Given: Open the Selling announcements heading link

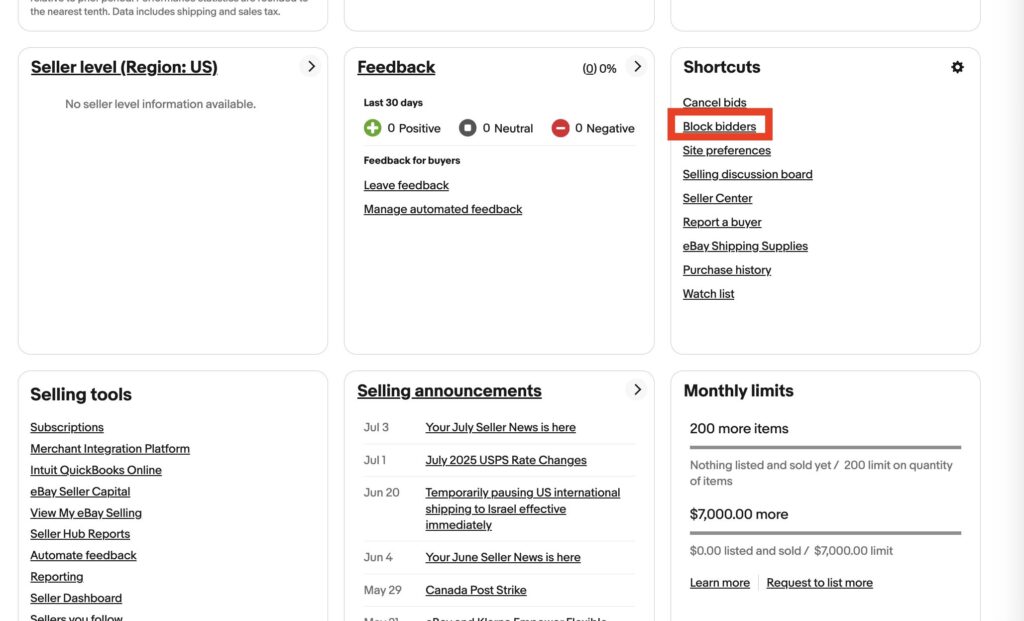Looking at the screenshot, I should pyautogui.click(x=449, y=390).
